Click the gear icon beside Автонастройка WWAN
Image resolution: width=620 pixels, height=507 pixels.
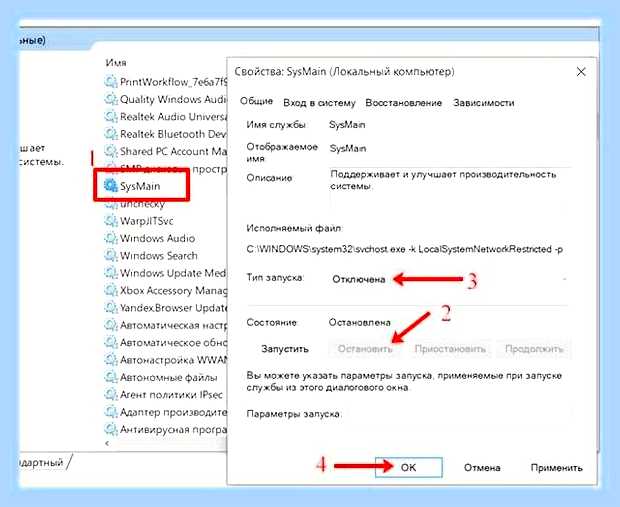[x=111, y=360]
